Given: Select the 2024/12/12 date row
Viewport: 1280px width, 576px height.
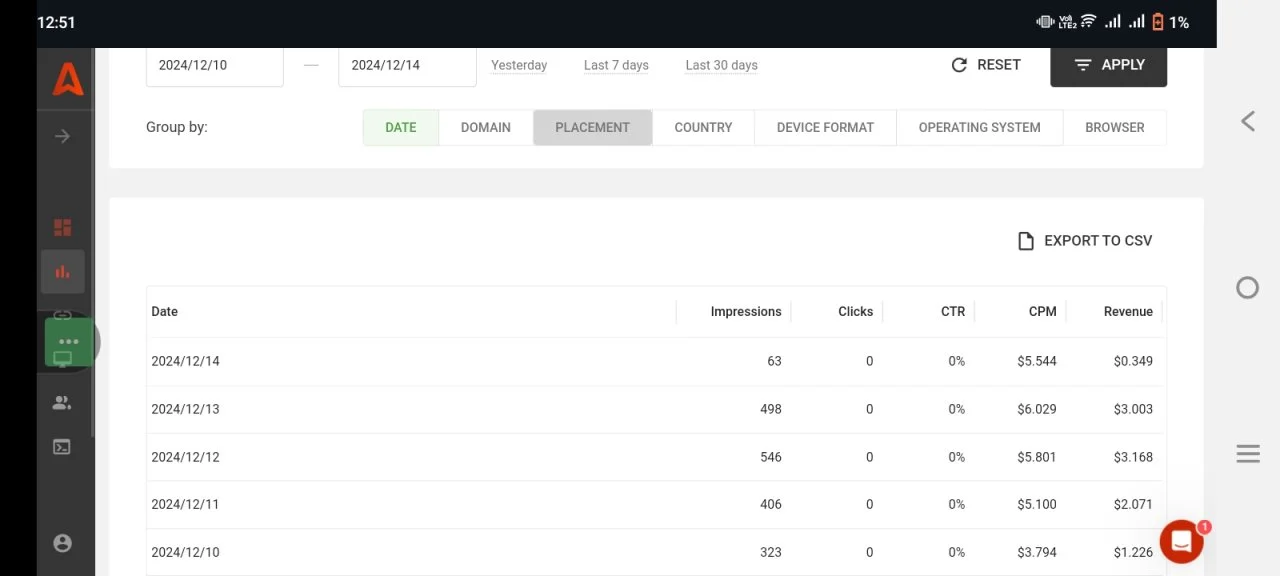Looking at the screenshot, I should pyautogui.click(x=656, y=457).
